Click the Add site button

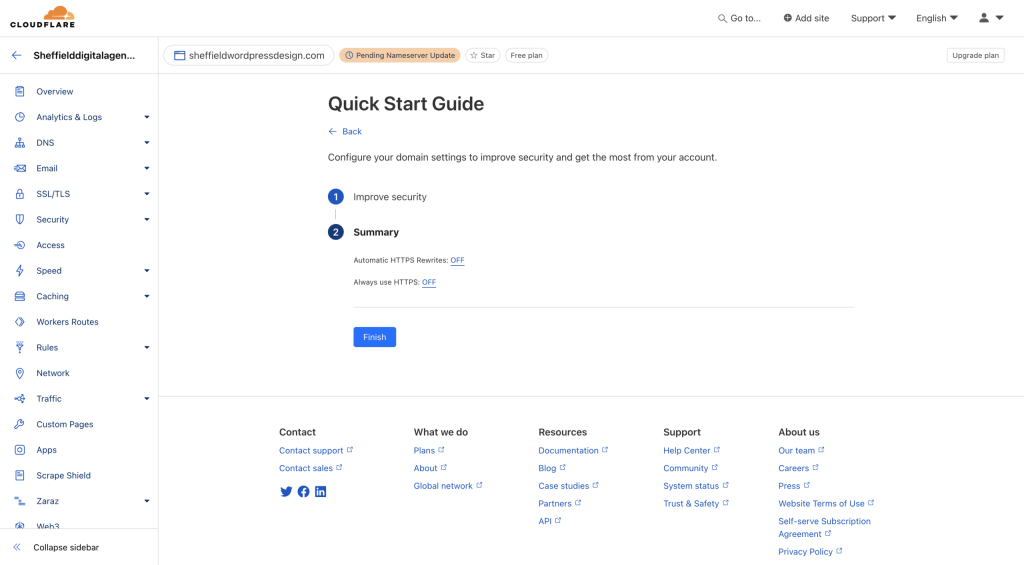click(806, 18)
